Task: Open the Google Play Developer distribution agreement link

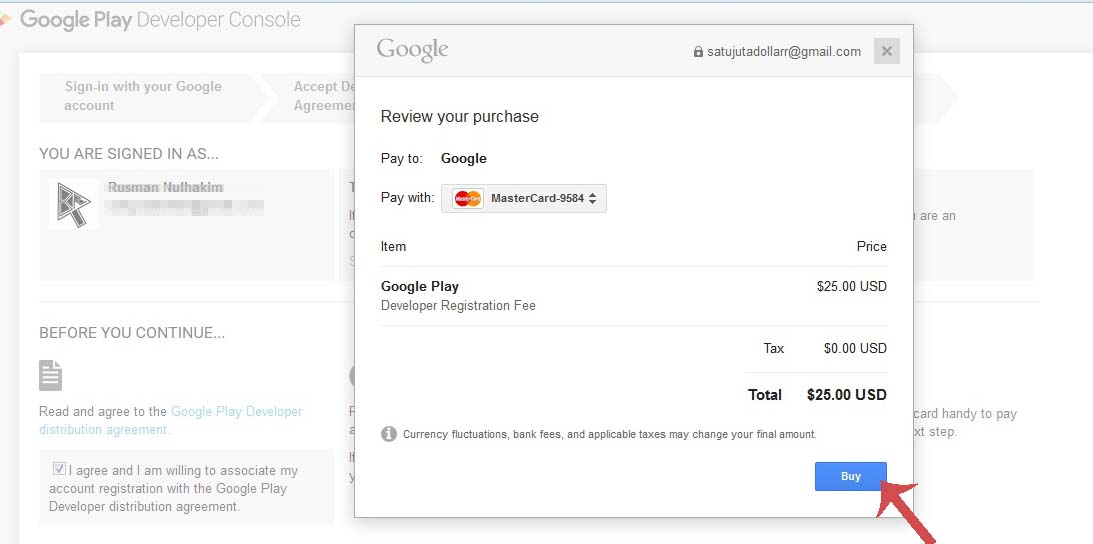Action: coord(171,421)
